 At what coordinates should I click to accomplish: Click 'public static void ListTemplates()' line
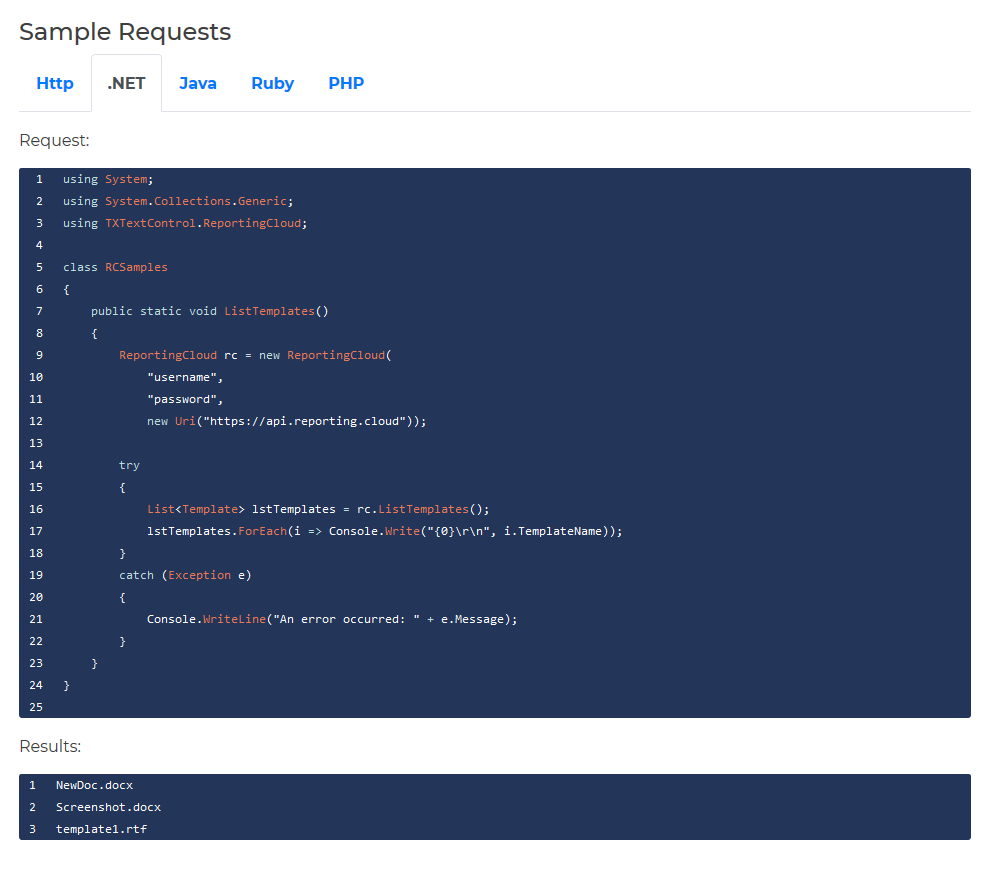tap(210, 311)
